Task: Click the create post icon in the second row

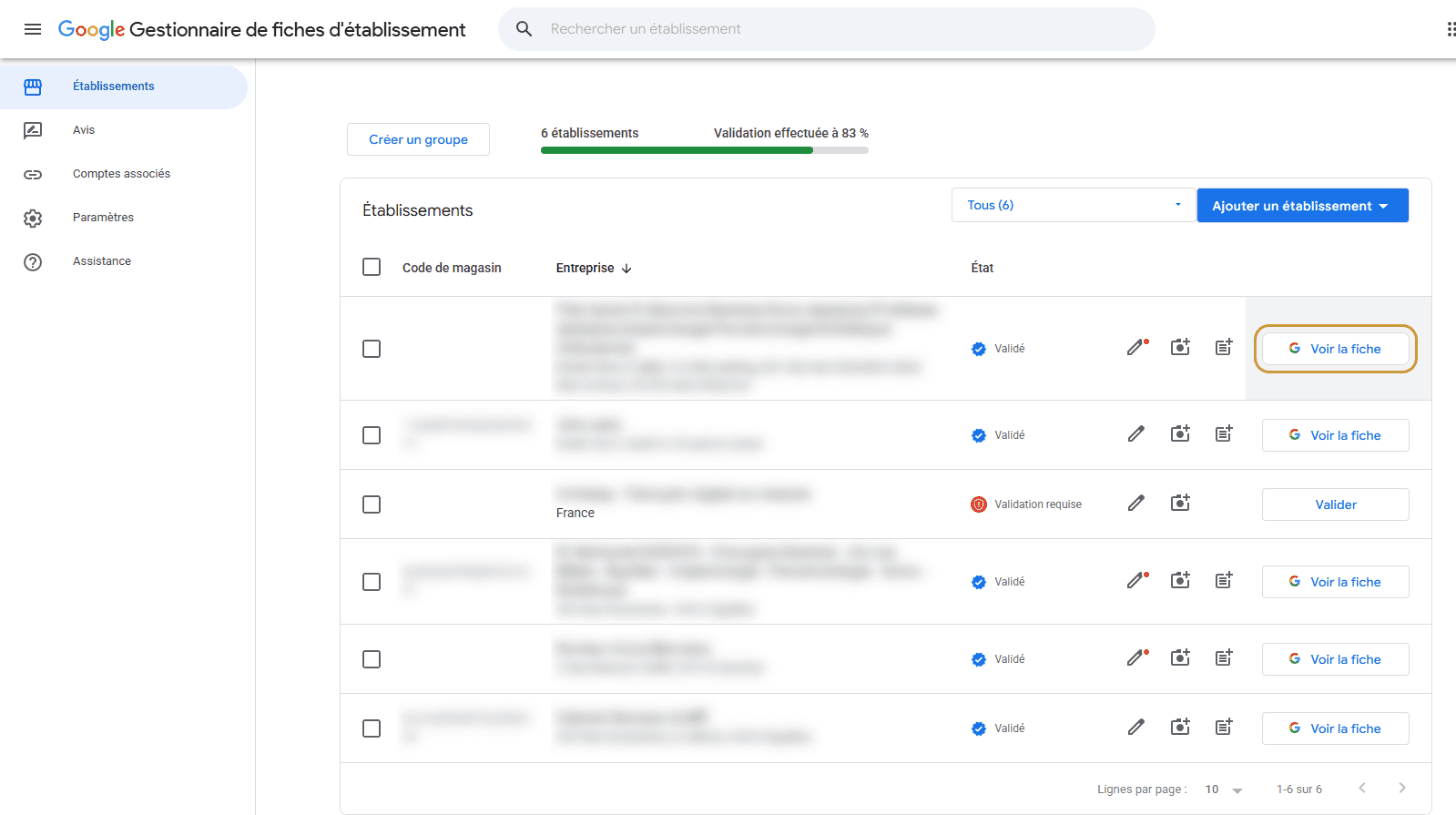Action: (x=1223, y=435)
